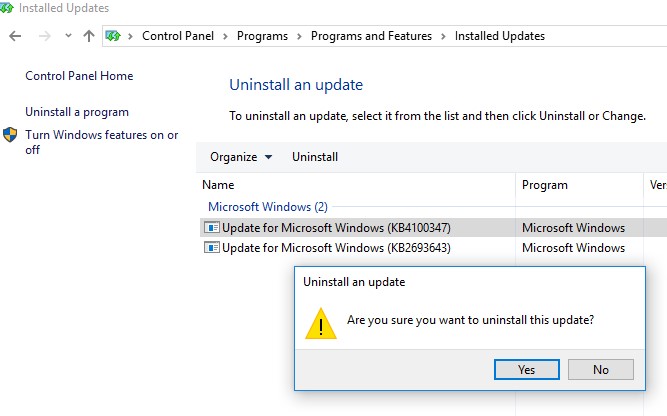Viewport: 667px width, 416px height.
Task: Click the back navigation arrow
Action: tap(15, 36)
